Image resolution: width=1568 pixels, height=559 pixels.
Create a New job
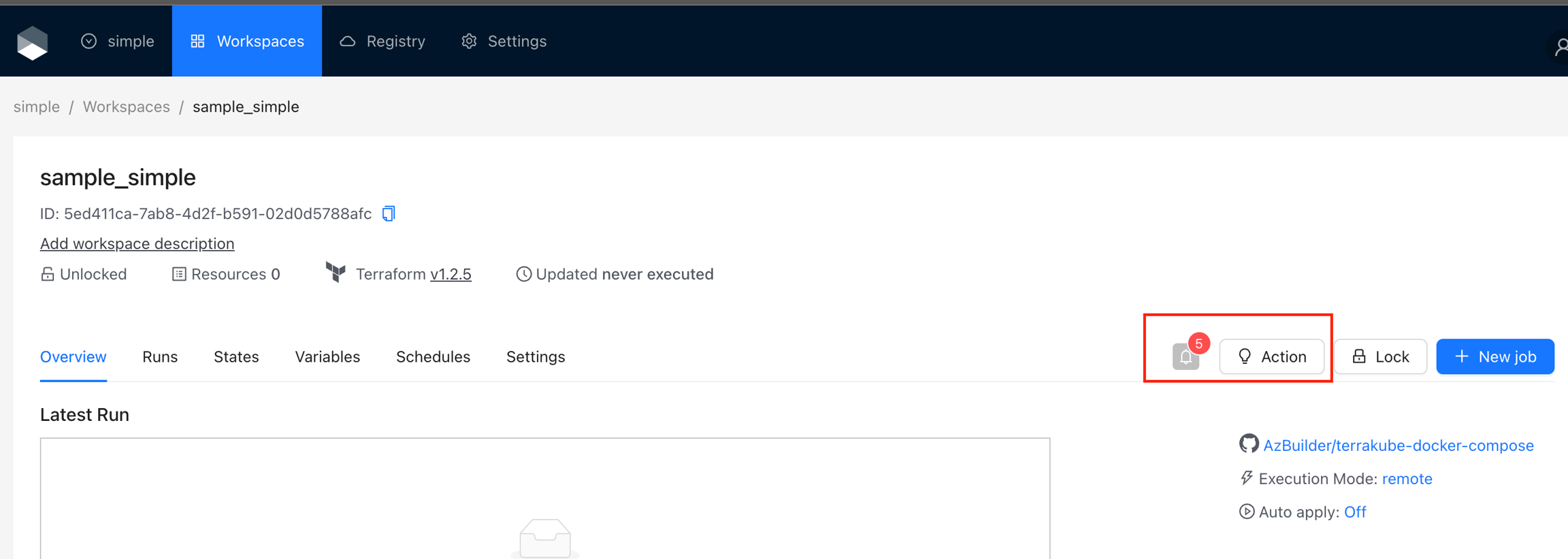1494,356
